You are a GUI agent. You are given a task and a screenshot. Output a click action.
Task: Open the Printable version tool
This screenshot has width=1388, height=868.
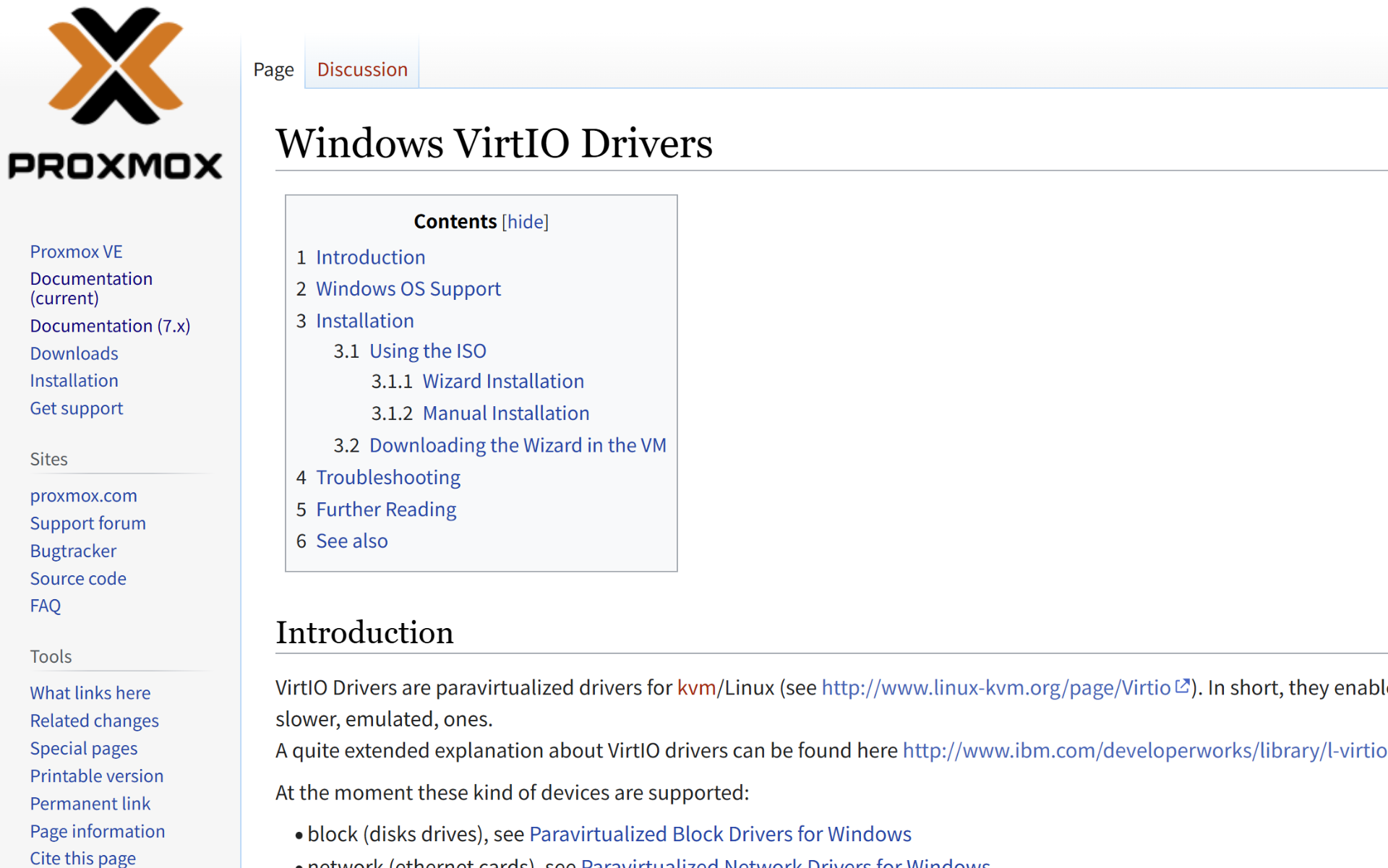[x=96, y=776]
